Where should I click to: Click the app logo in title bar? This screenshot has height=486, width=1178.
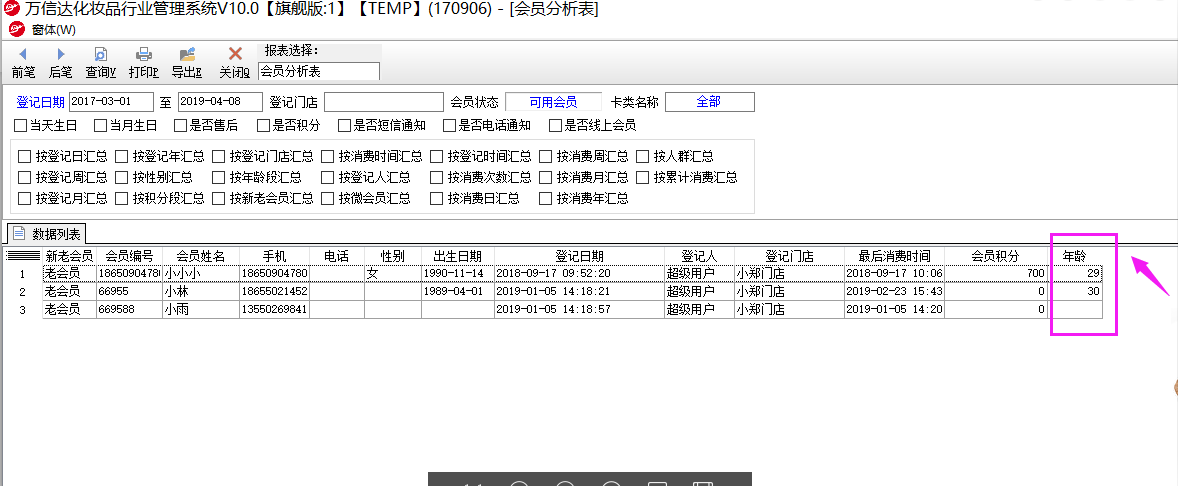click(11, 9)
